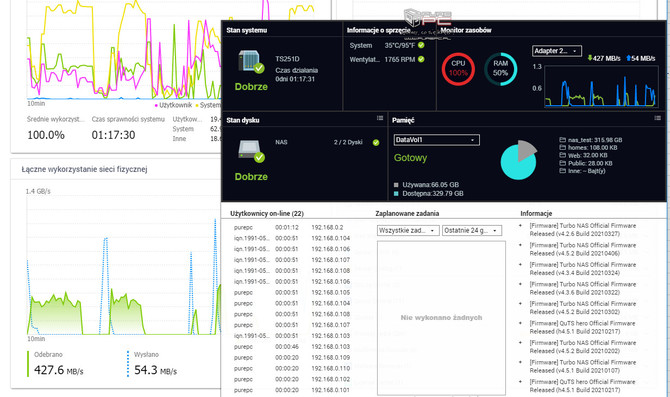Viewport: 670px width, 397px height.
Task: Open the DataVol1 volume dropdown
Action: 436,140
